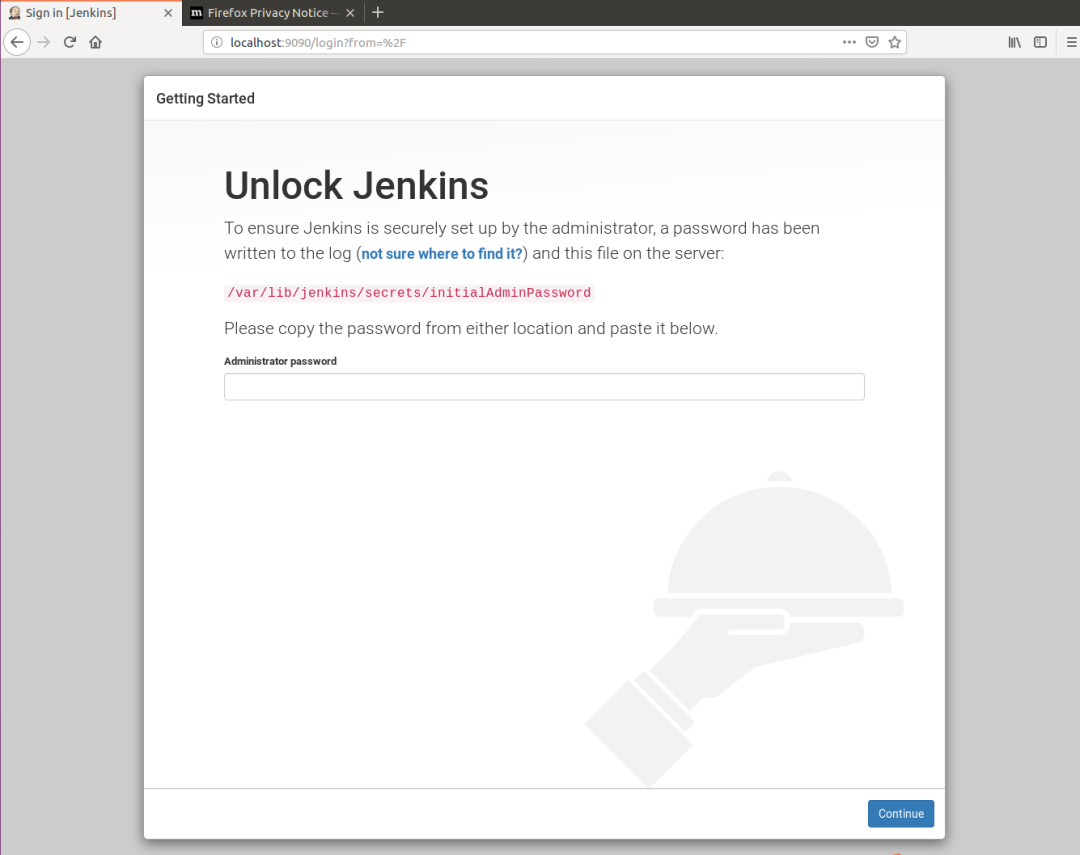Open the Firefox home page icon
Viewport: 1080px width, 855px height.
tap(96, 42)
